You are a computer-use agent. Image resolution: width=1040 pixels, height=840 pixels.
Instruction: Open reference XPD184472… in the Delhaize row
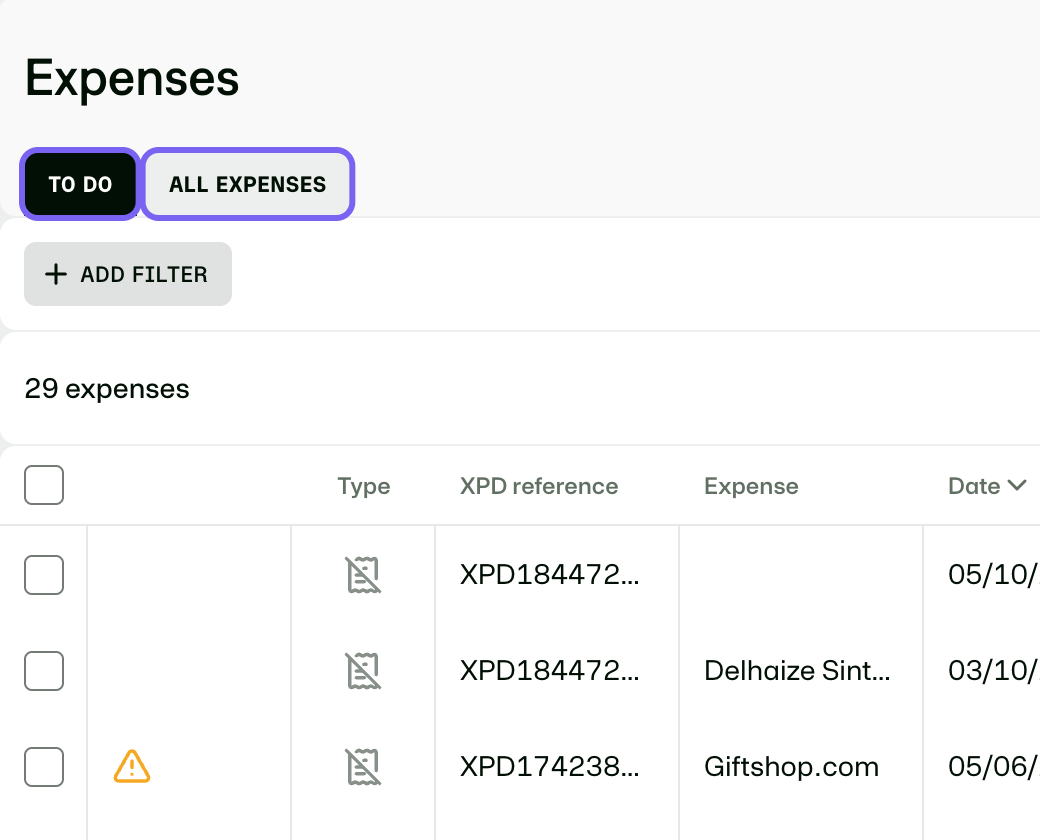(549, 671)
